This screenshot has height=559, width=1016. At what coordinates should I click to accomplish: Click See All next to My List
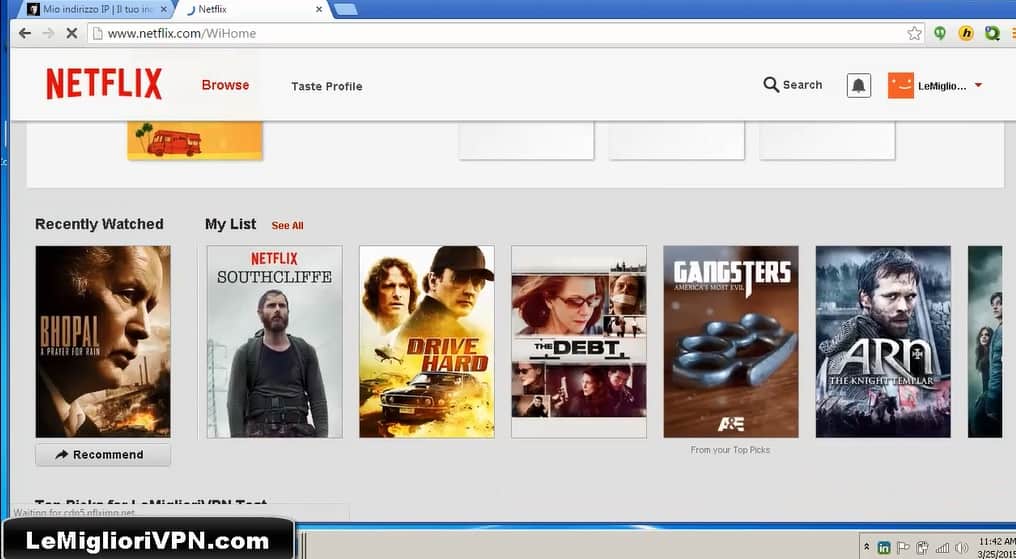(x=287, y=225)
